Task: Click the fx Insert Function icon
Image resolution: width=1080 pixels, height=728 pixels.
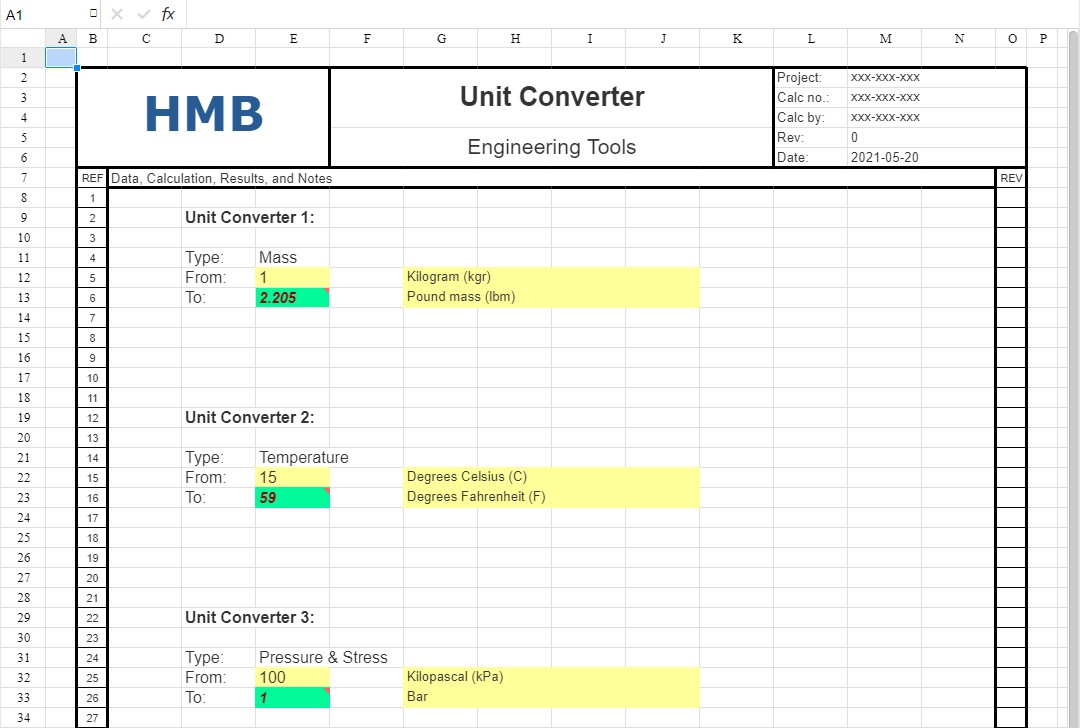Action: [x=168, y=14]
